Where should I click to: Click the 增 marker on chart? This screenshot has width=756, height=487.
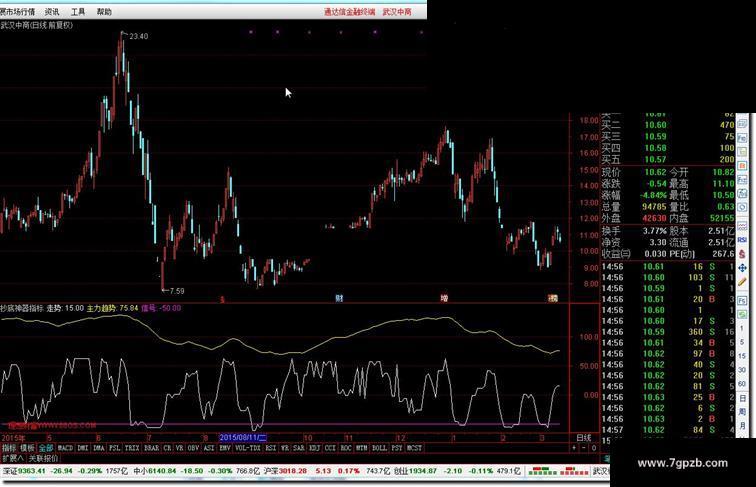click(x=444, y=298)
